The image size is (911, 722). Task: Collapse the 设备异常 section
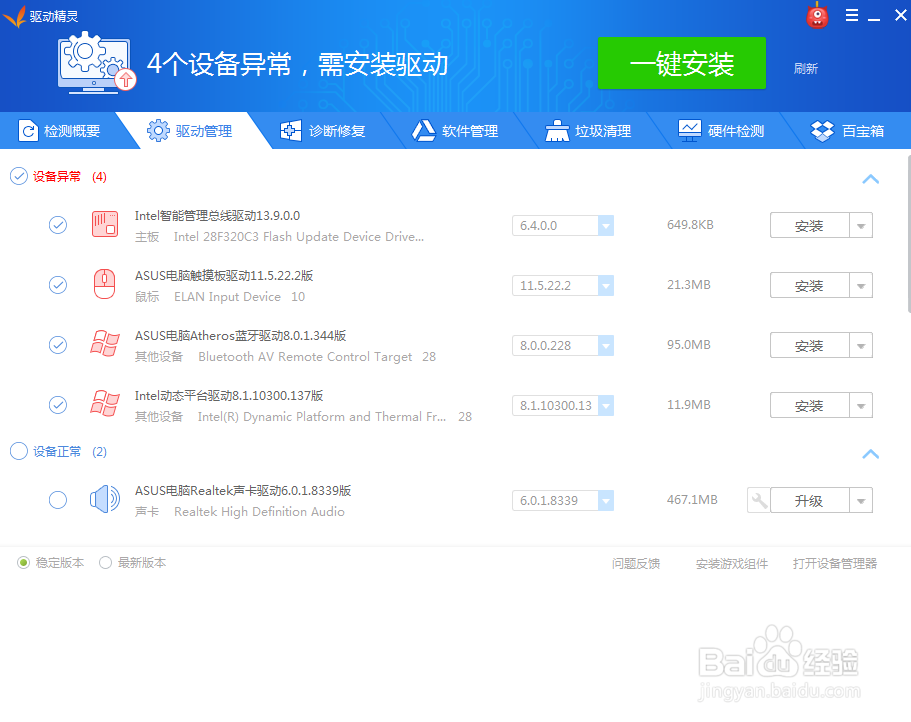tap(870, 179)
